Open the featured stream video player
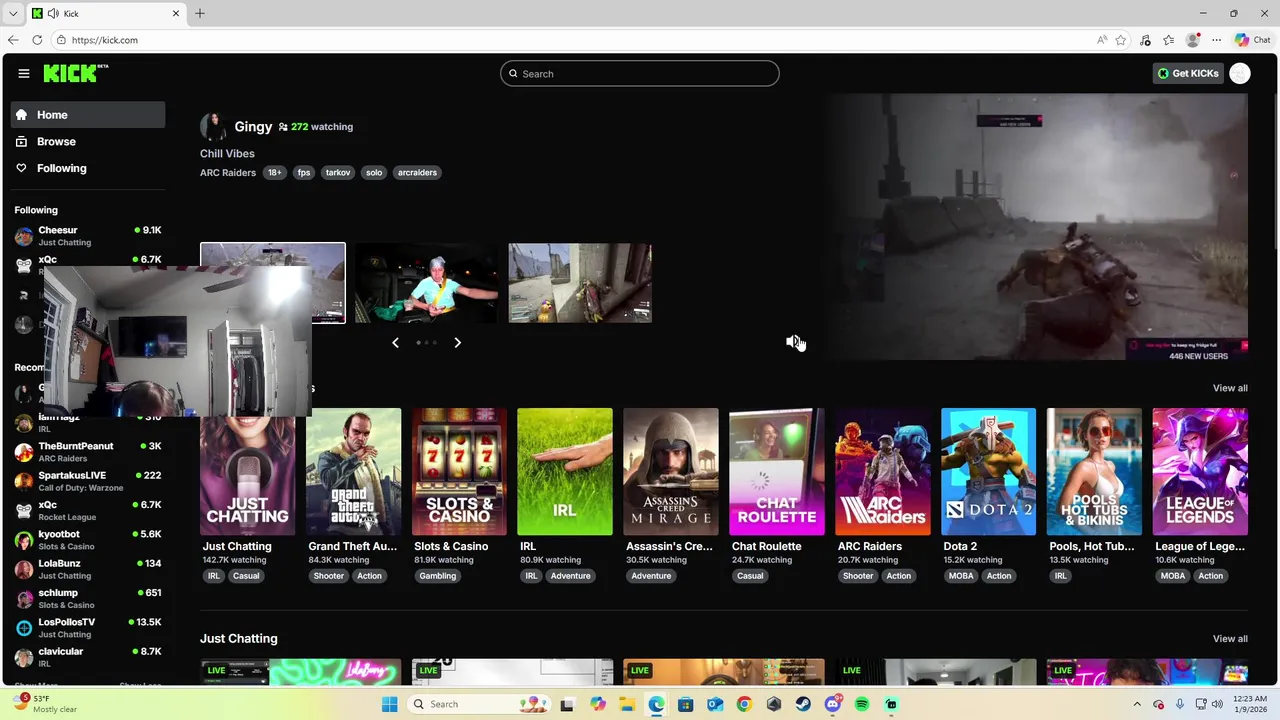The height and width of the screenshot is (720, 1280). tap(1037, 227)
